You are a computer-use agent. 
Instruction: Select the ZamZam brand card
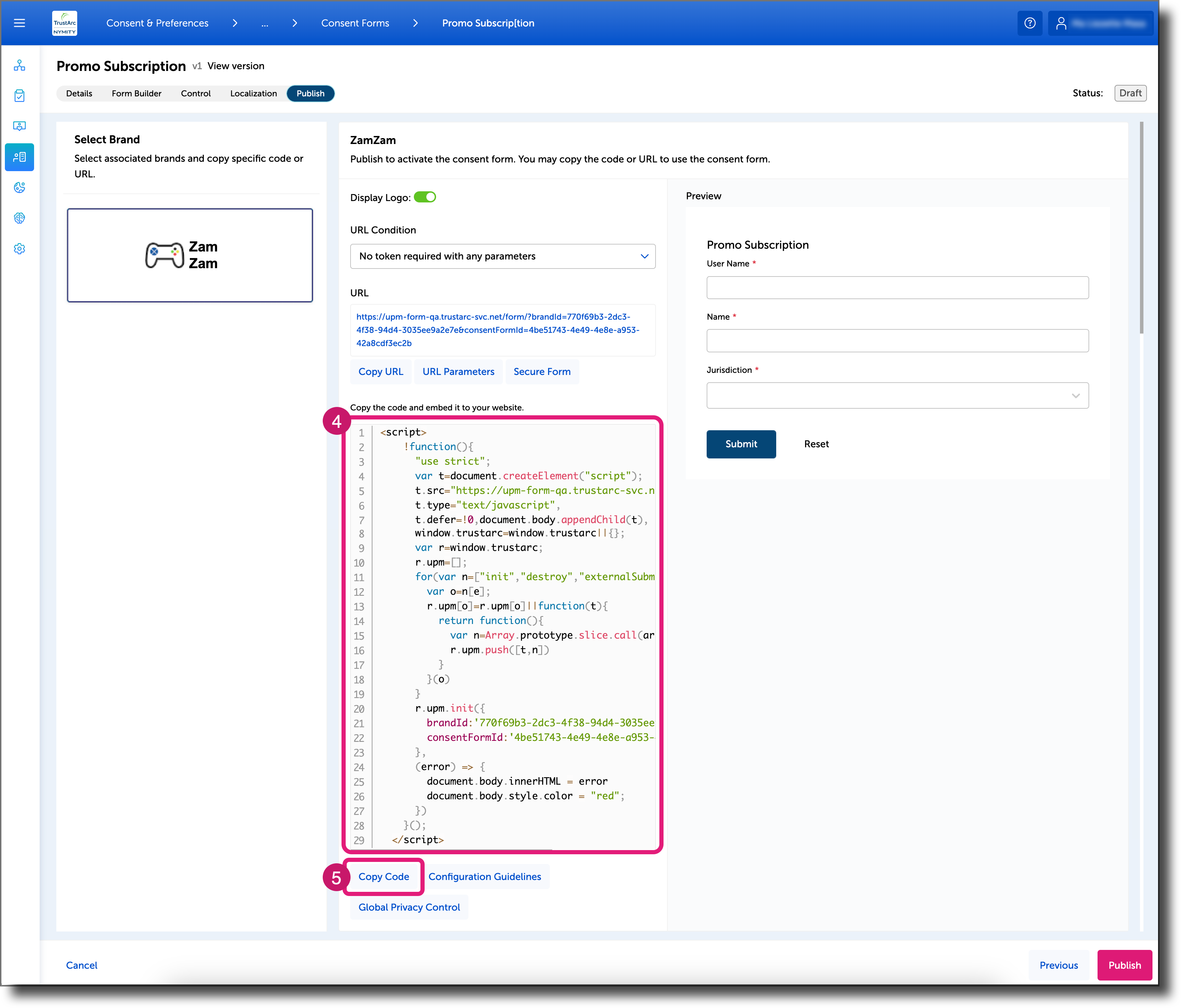click(190, 255)
